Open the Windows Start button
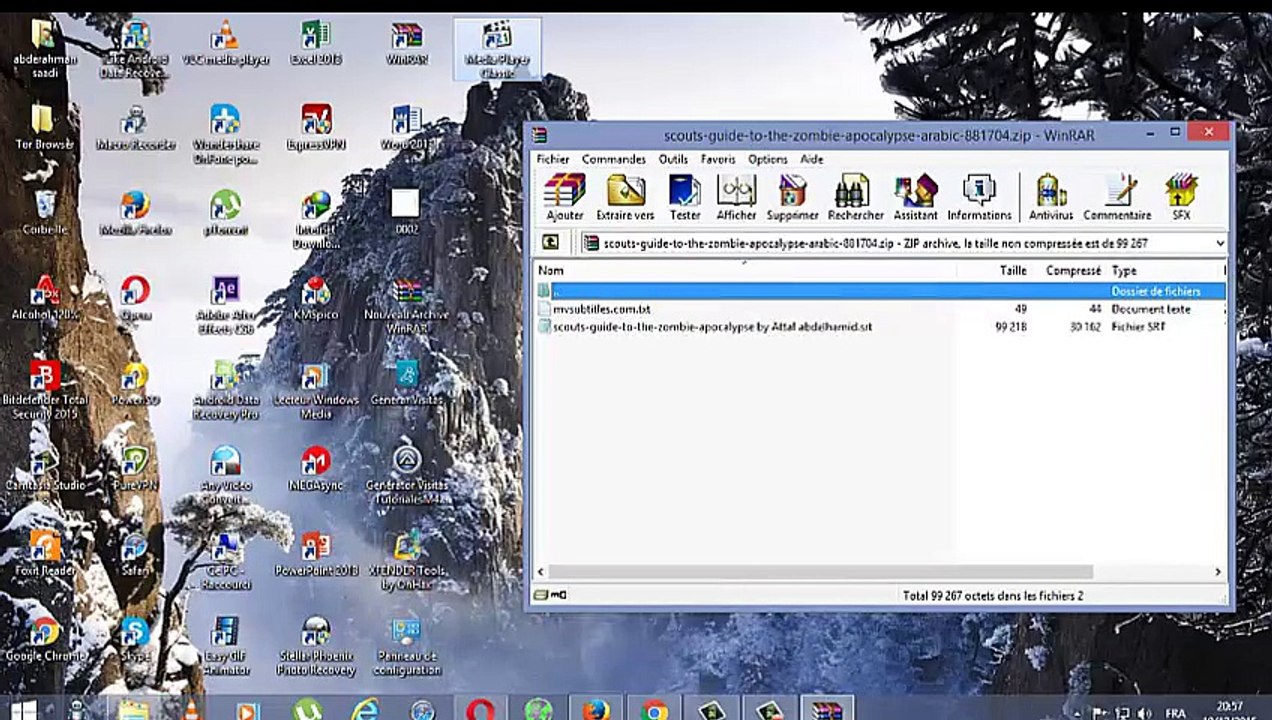Image resolution: width=1272 pixels, height=720 pixels. (x=24, y=709)
